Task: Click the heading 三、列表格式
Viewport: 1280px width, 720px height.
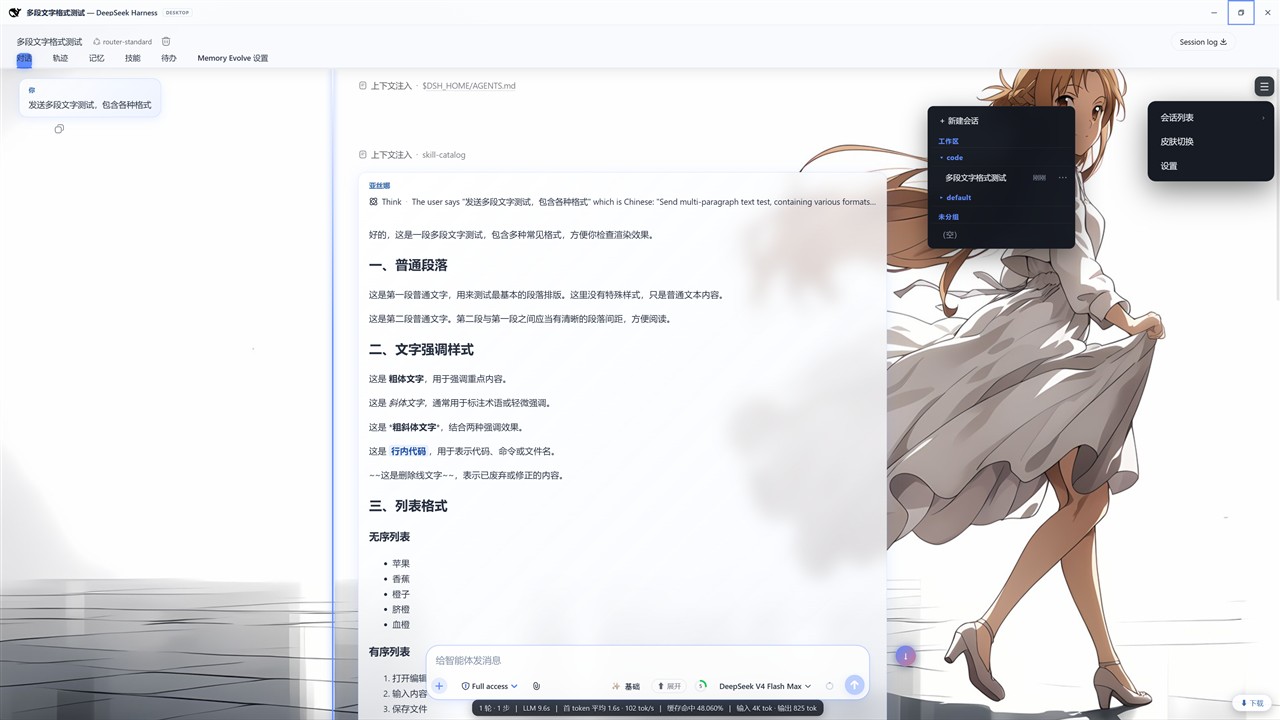Action: point(408,506)
